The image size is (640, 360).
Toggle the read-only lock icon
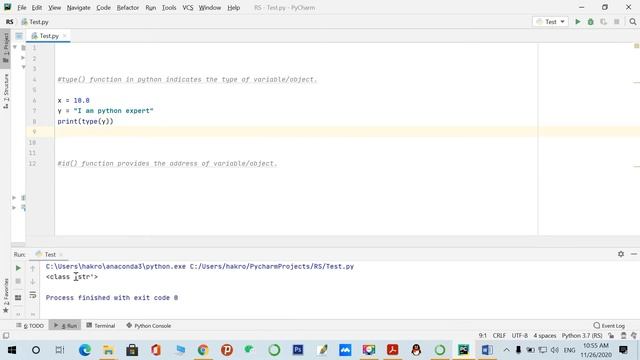click(x=611, y=336)
